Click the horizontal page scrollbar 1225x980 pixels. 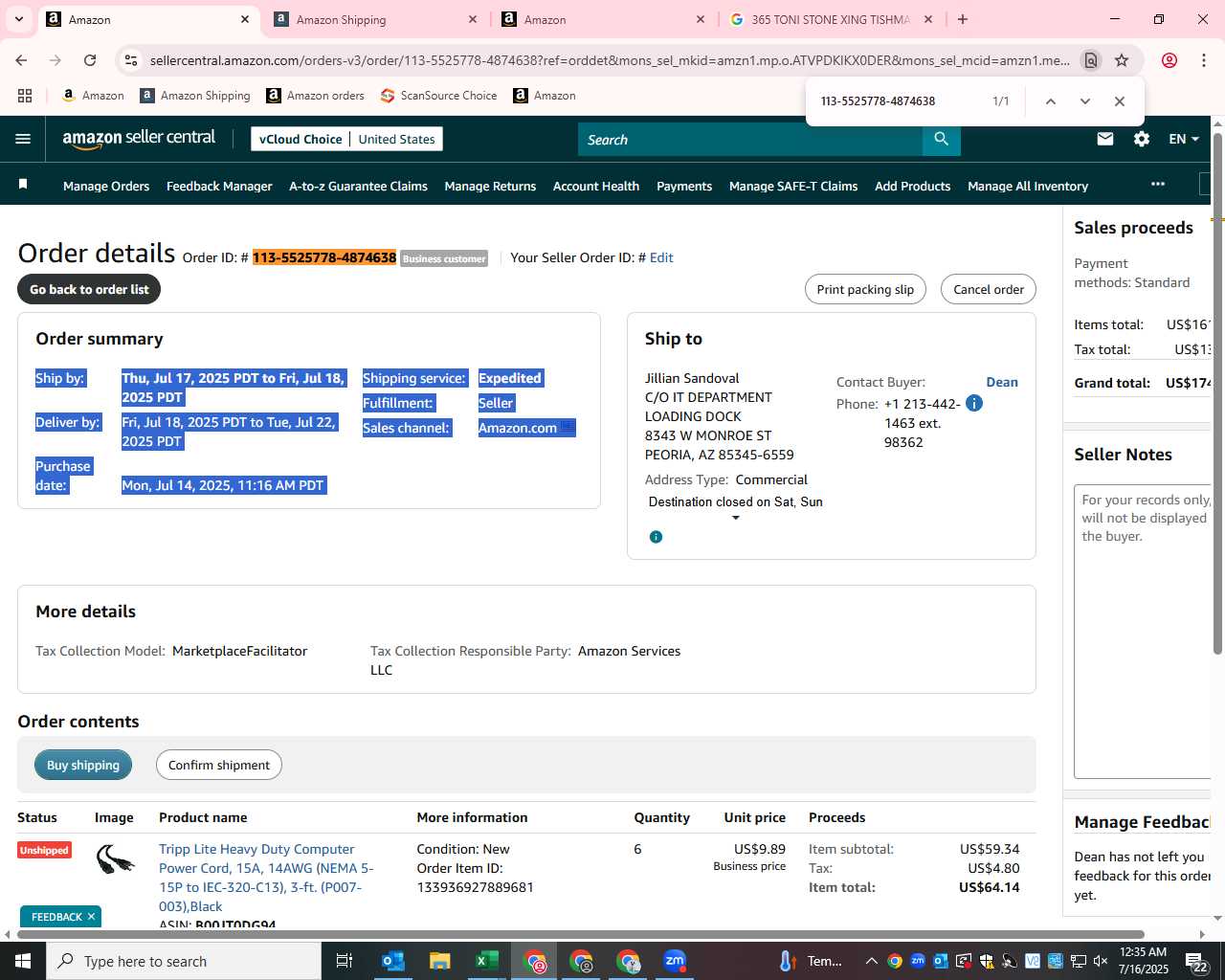coord(579,934)
